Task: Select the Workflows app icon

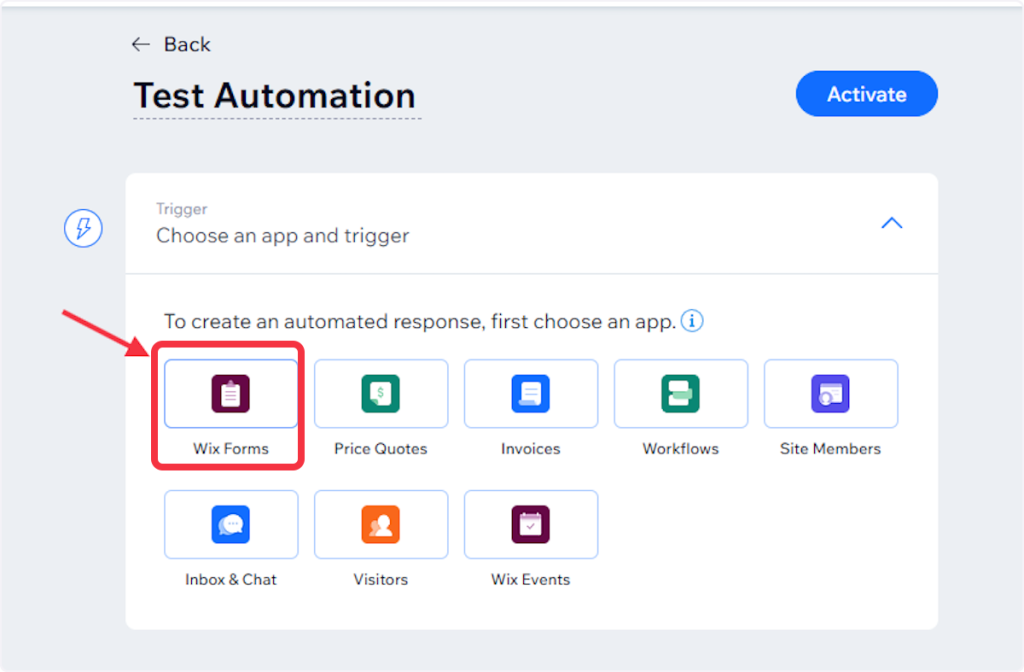Action: tap(681, 394)
